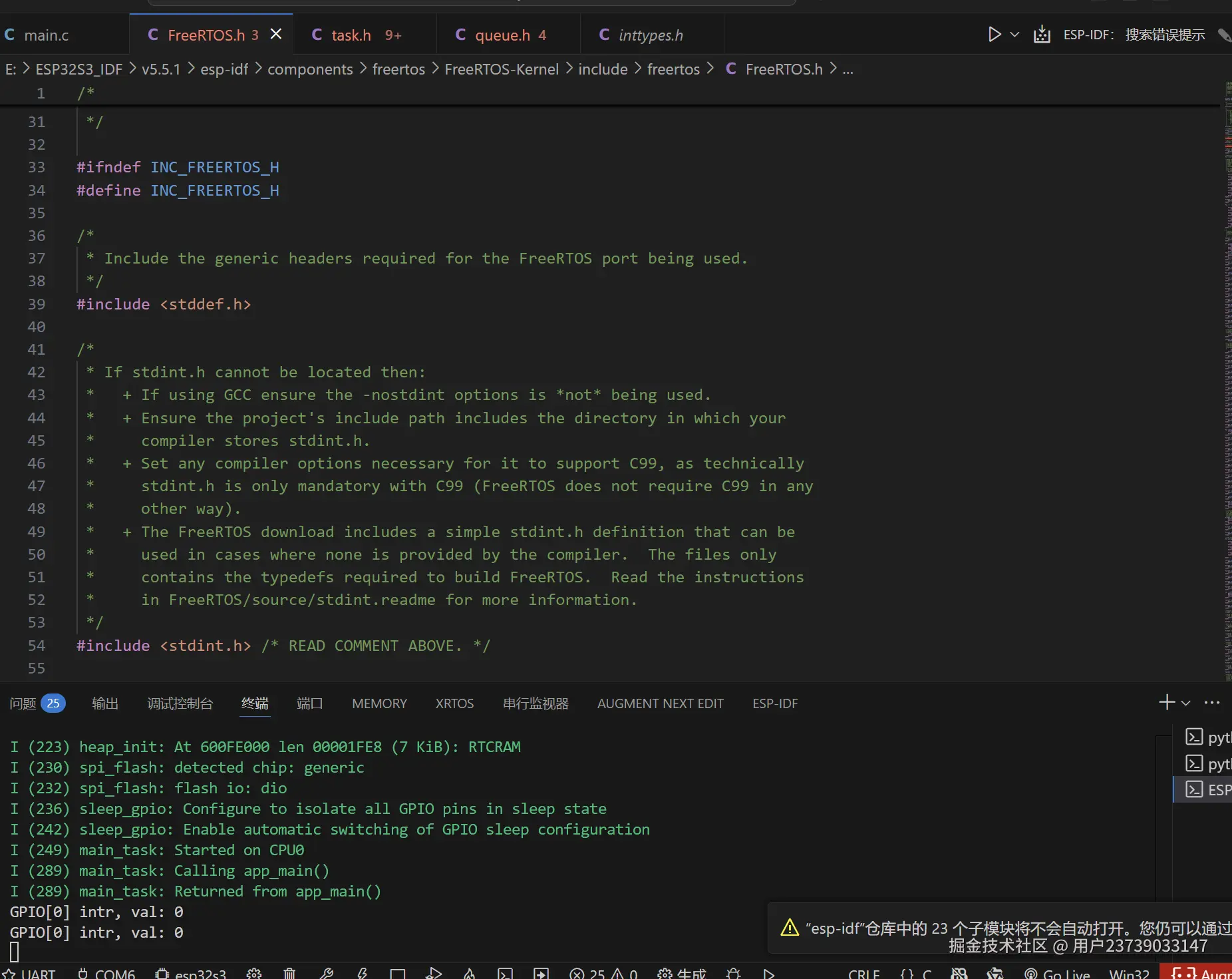Click the lightning flash icon in status bar
Image resolution: width=1232 pixels, height=979 pixels.
click(x=363, y=974)
